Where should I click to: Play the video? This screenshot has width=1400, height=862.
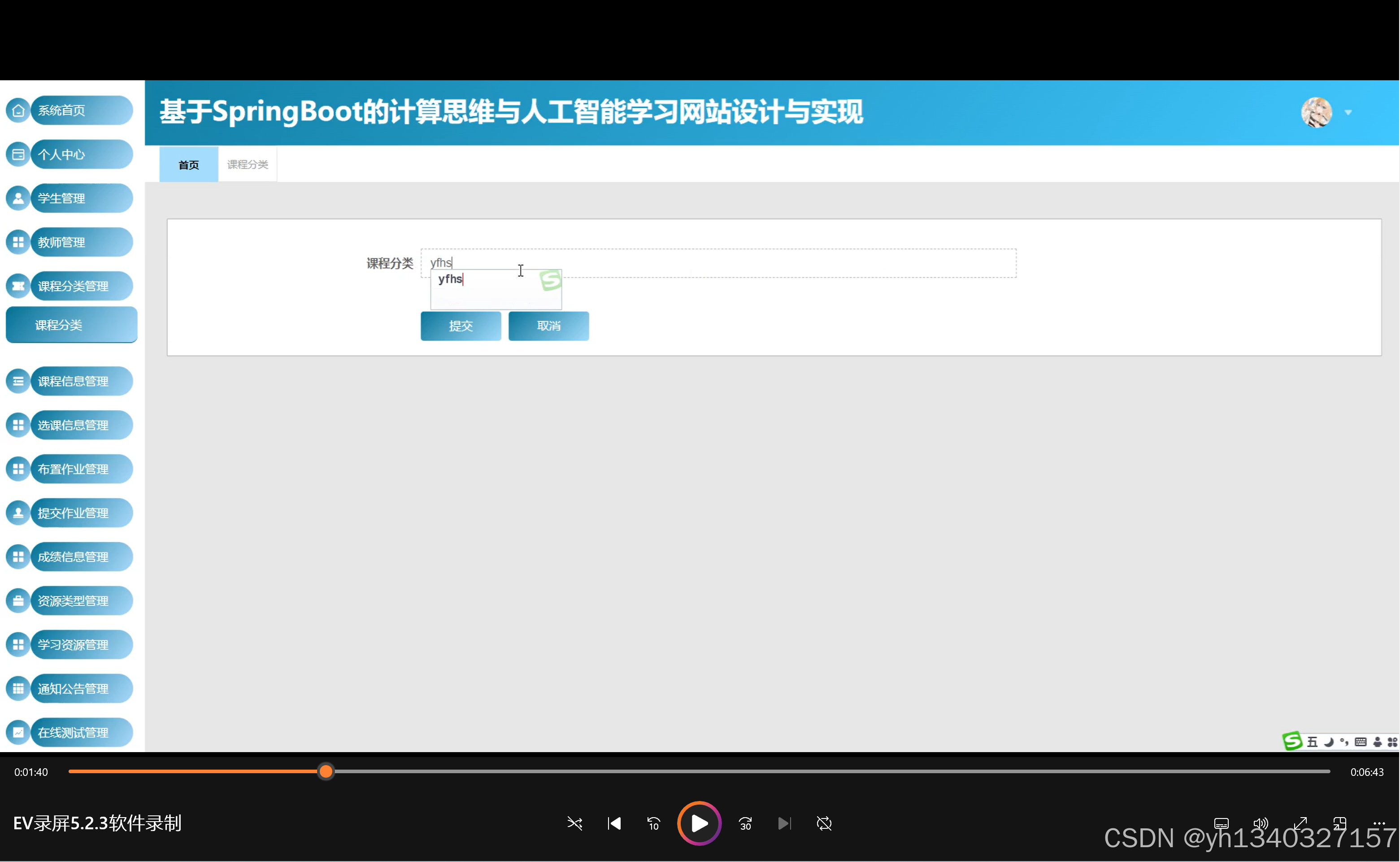[x=700, y=824]
